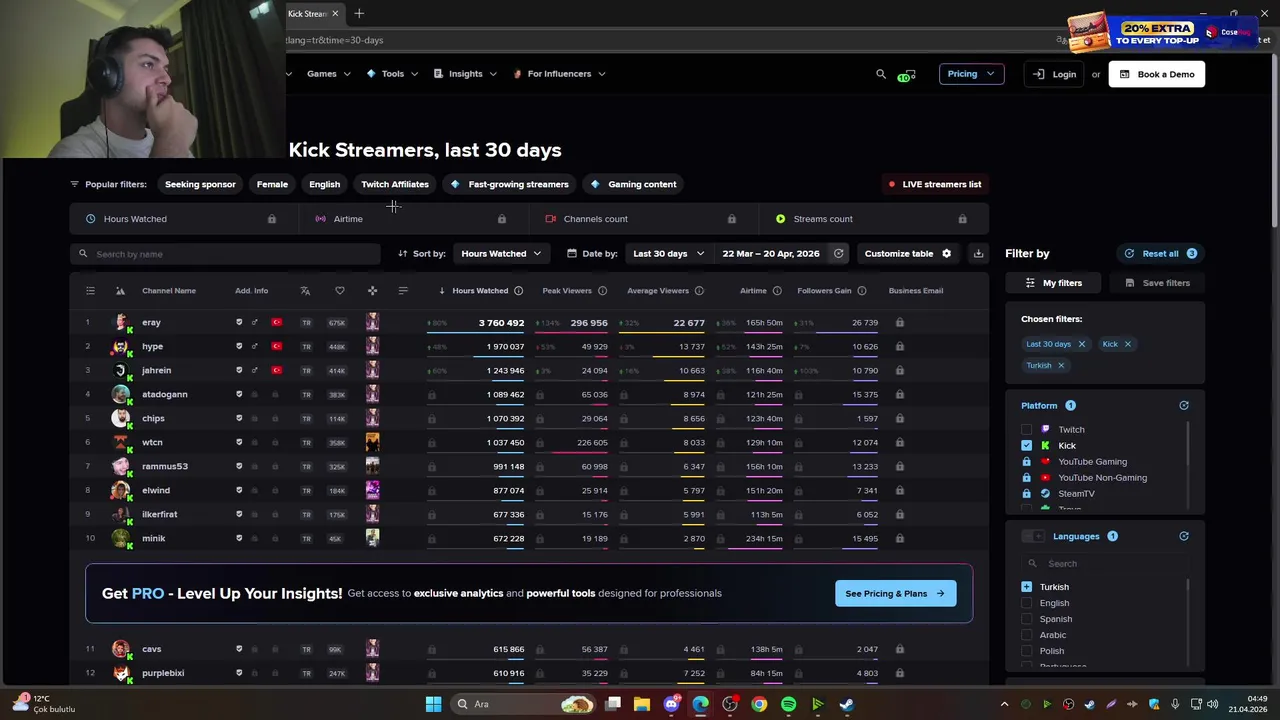Open the For Influencers dropdown menu

pos(559,74)
